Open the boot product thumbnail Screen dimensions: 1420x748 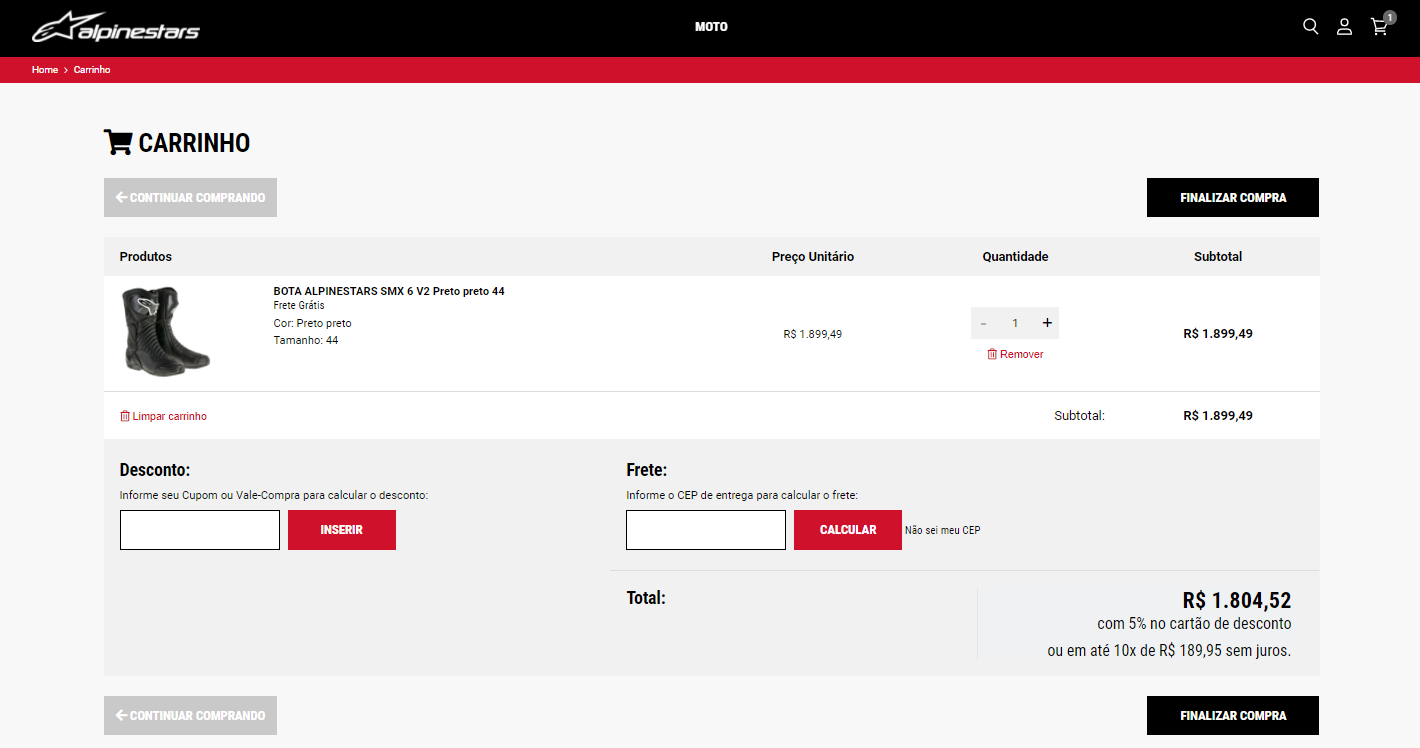pyautogui.click(x=165, y=330)
